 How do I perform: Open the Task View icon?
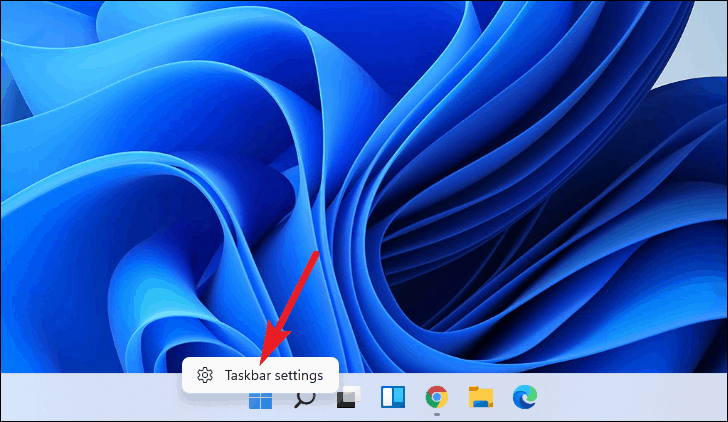pos(349,397)
